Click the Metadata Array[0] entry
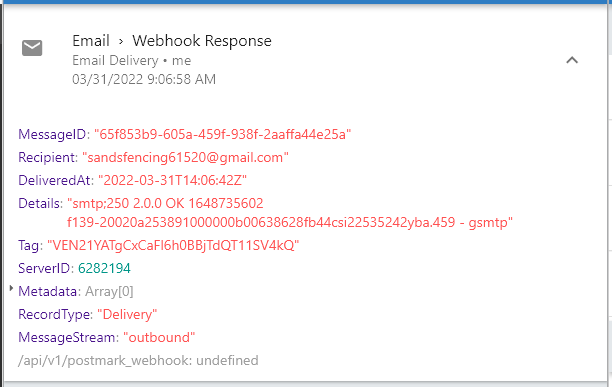The width and height of the screenshot is (612, 387). [76, 291]
